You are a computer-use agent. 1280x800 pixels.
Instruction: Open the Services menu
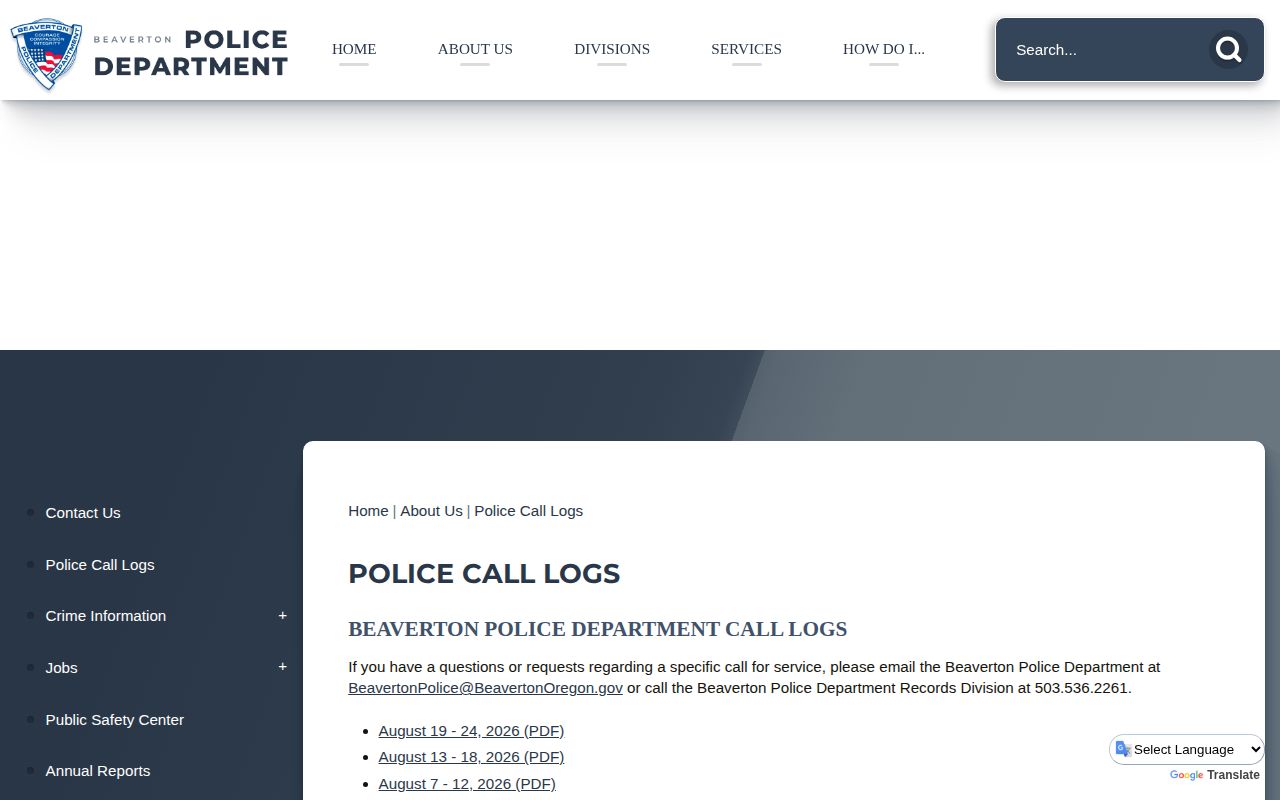[746, 49]
